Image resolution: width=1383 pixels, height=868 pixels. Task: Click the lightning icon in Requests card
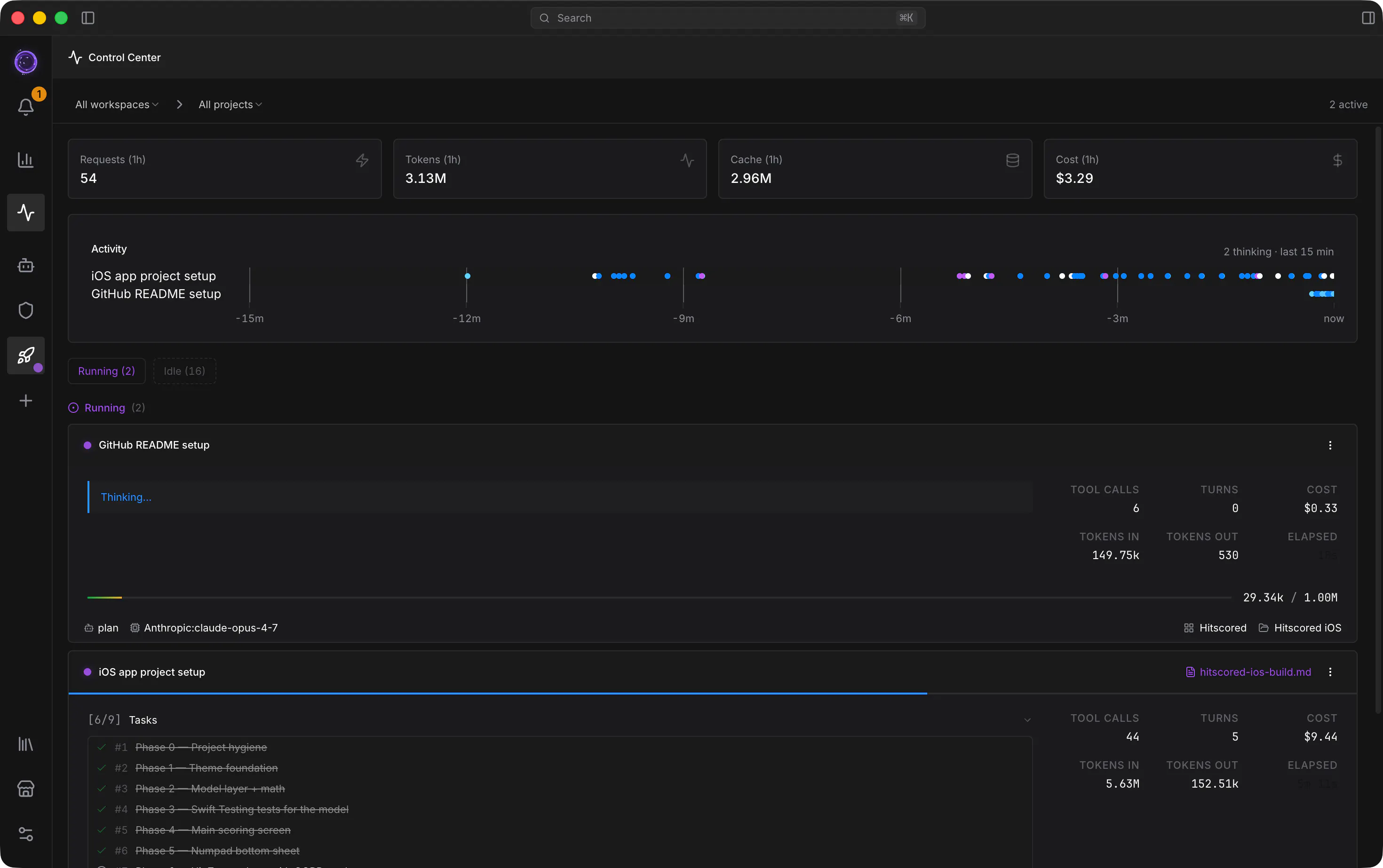pyautogui.click(x=362, y=160)
